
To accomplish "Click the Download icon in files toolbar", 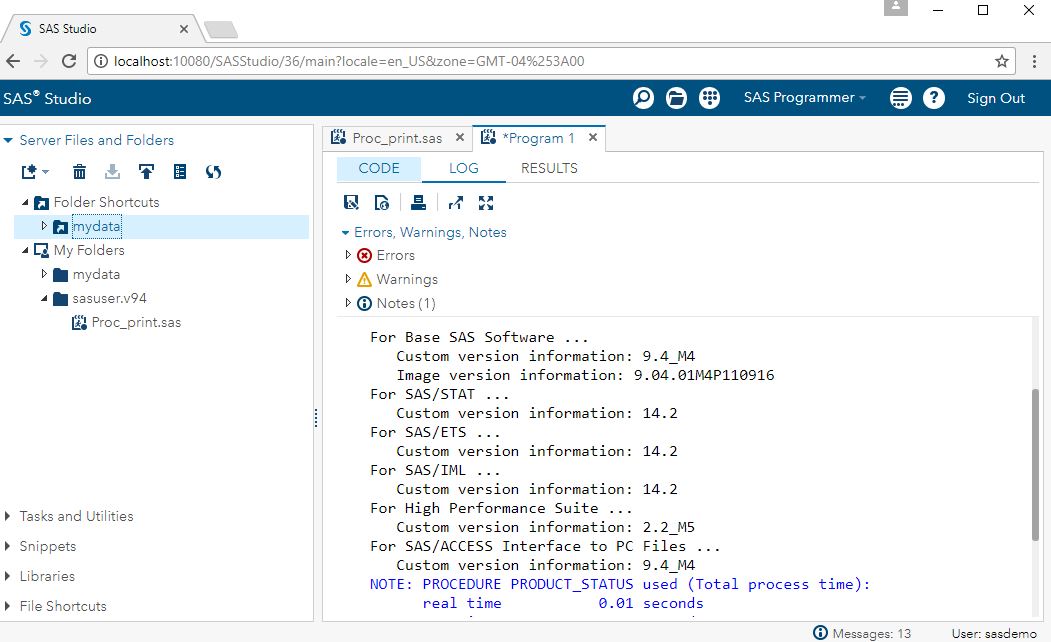I will coord(113,172).
